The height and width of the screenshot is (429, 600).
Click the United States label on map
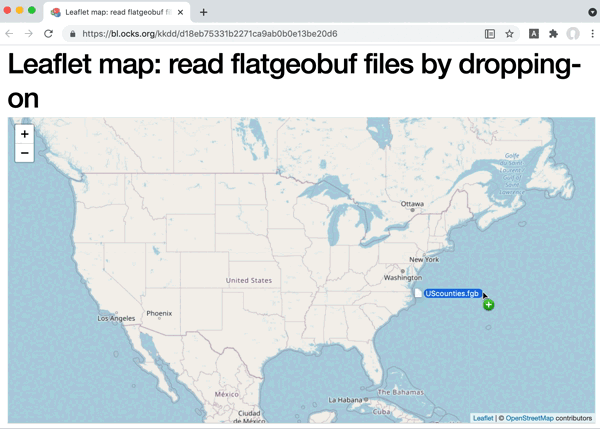tap(249, 281)
